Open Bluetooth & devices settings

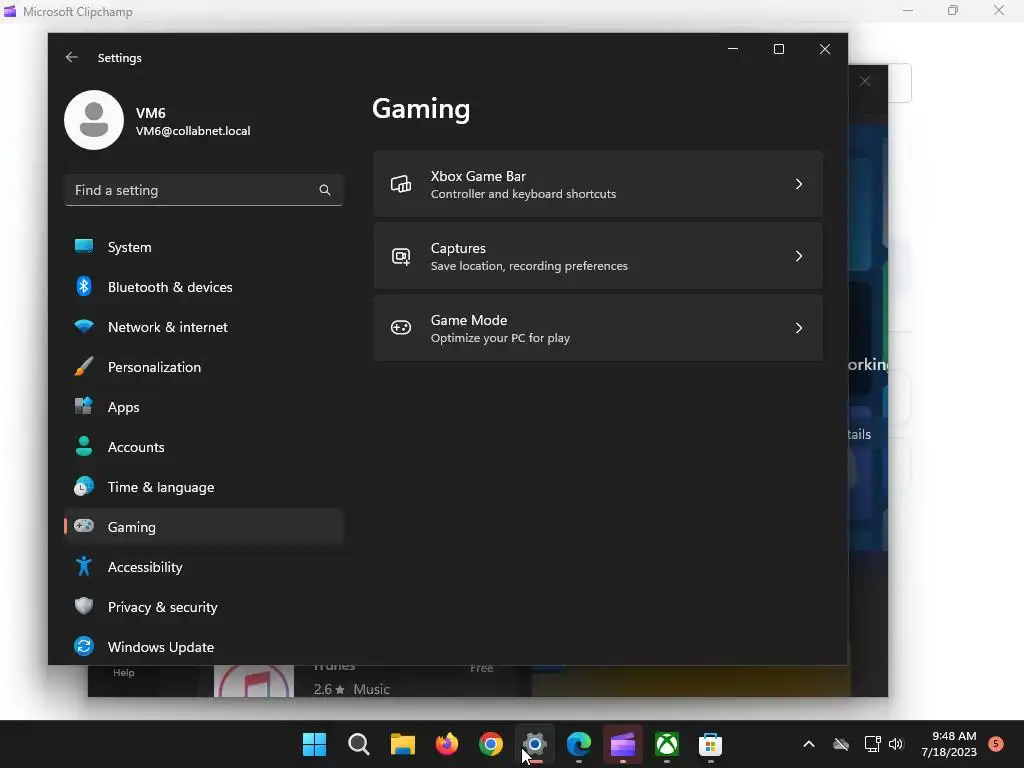(203, 287)
